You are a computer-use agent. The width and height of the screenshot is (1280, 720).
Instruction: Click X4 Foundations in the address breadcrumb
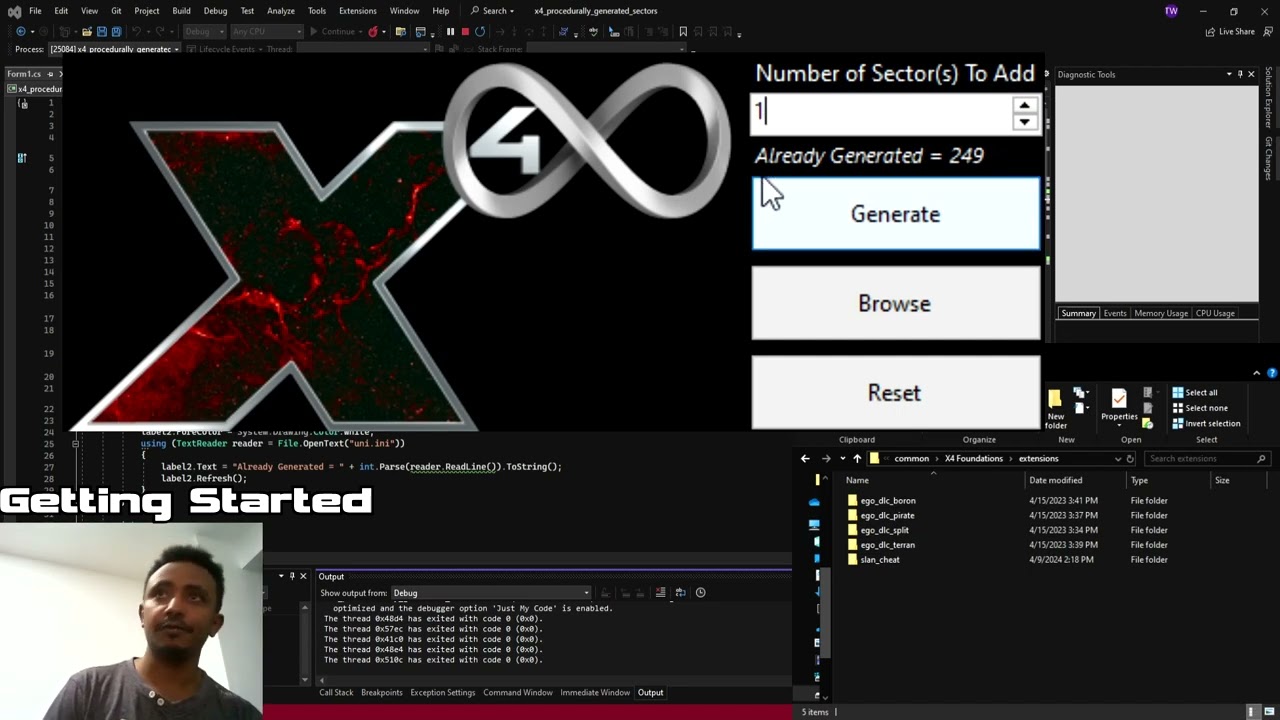[973, 459]
